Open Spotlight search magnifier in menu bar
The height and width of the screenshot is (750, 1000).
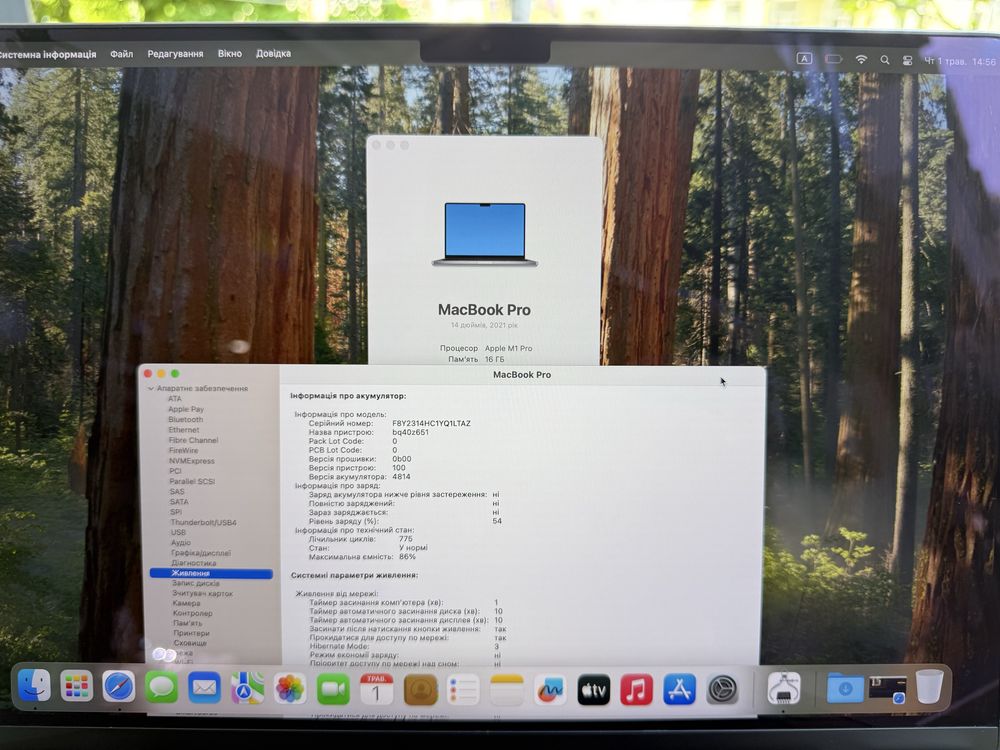pyautogui.click(x=885, y=60)
